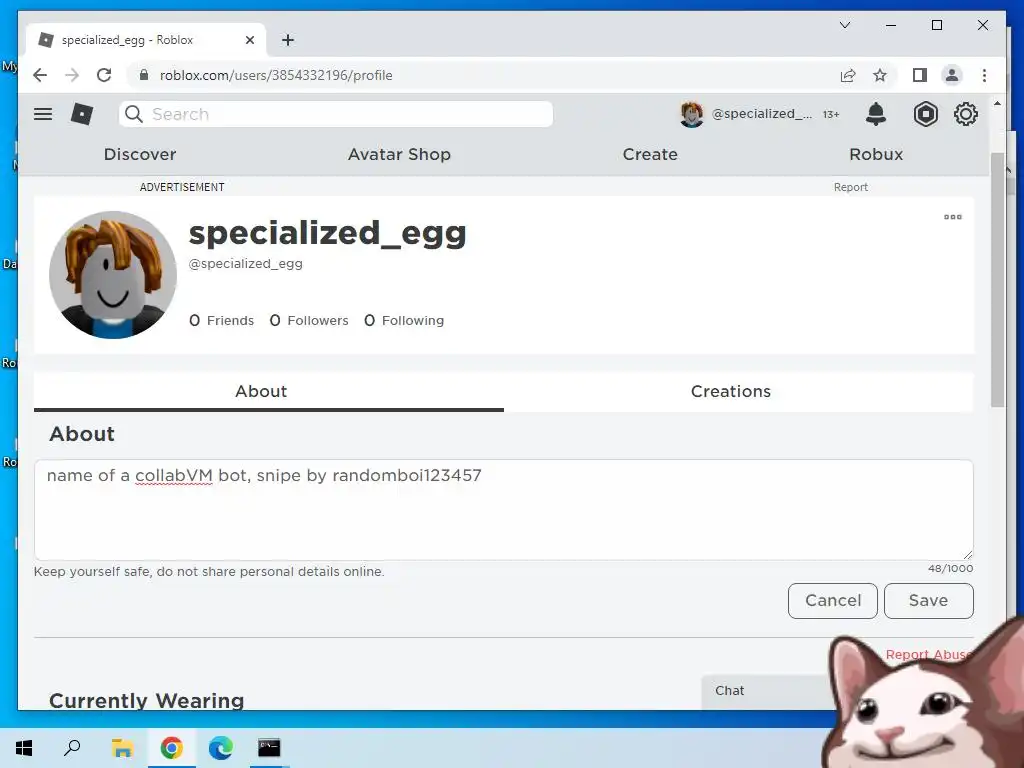Click the @specialized_ username in header
The image size is (1024, 768).
pos(761,114)
